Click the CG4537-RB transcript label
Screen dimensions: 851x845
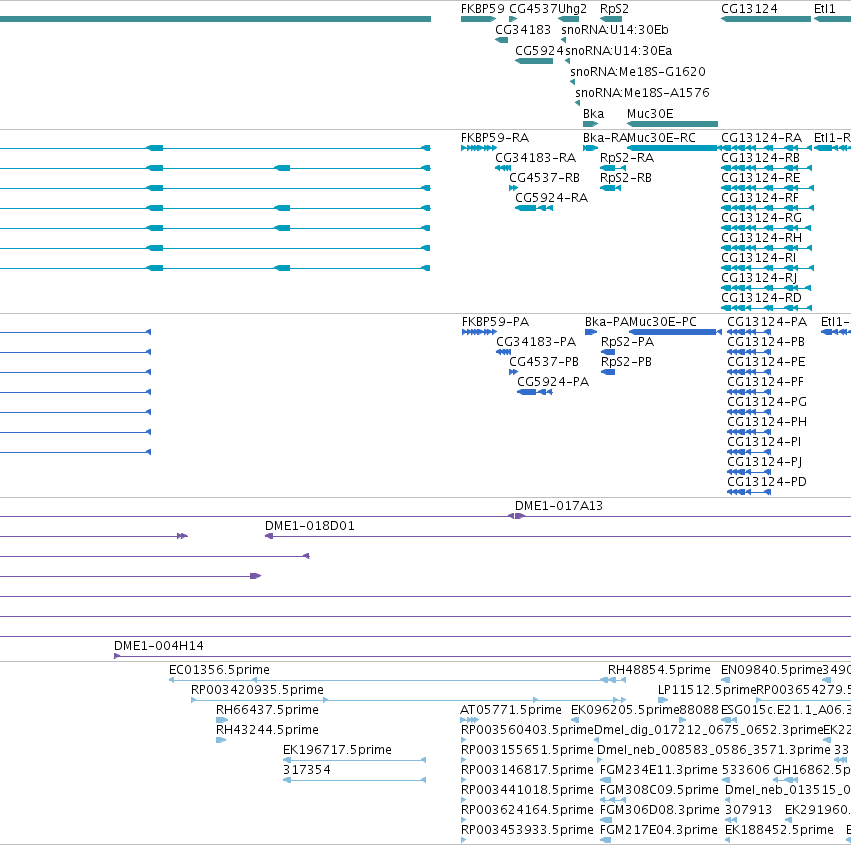[544, 178]
